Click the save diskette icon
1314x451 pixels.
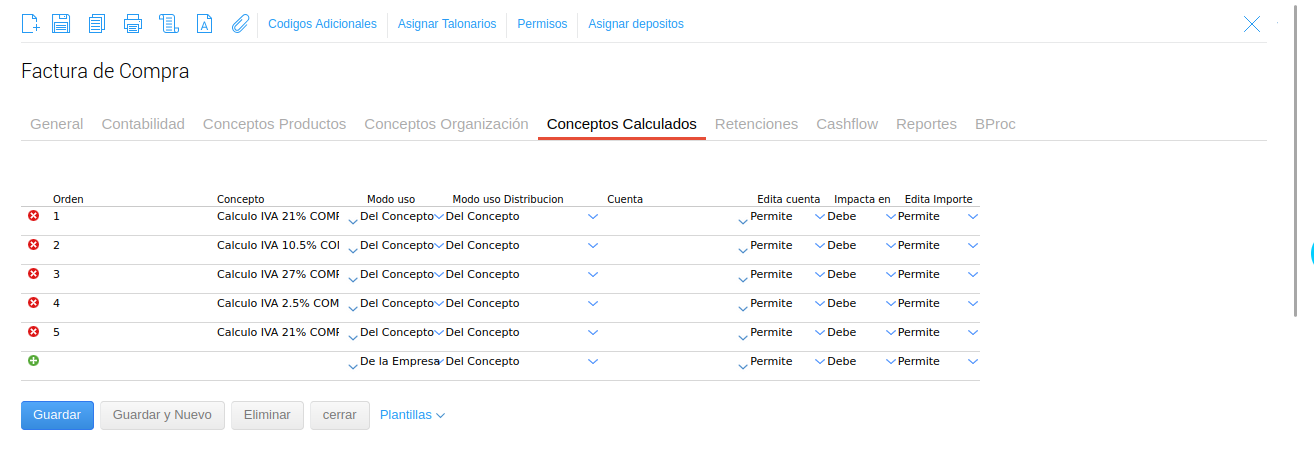[61, 24]
